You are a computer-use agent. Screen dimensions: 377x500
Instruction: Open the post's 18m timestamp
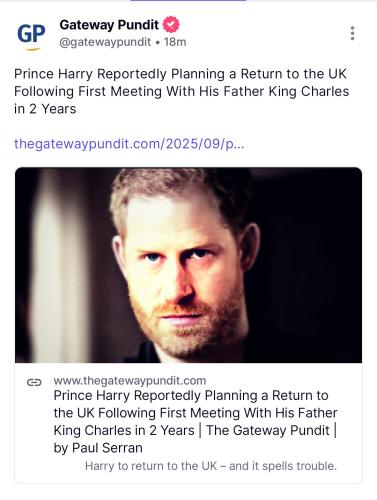pyautogui.click(x=175, y=42)
